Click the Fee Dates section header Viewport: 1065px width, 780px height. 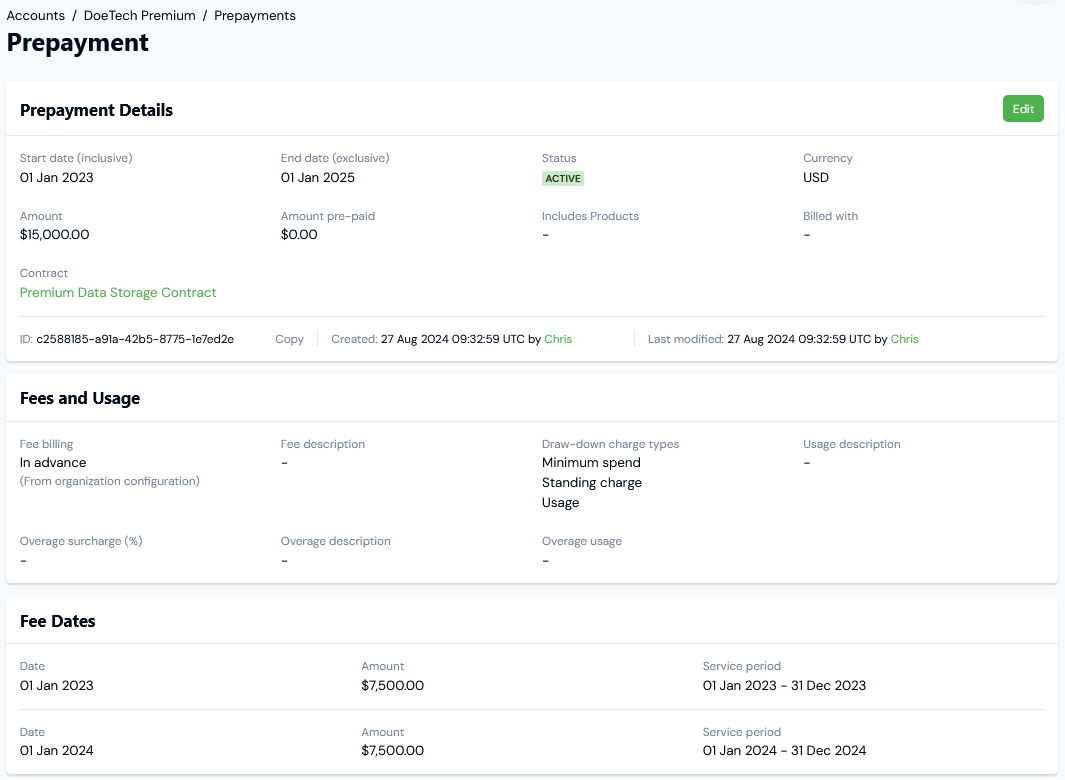click(x=59, y=620)
